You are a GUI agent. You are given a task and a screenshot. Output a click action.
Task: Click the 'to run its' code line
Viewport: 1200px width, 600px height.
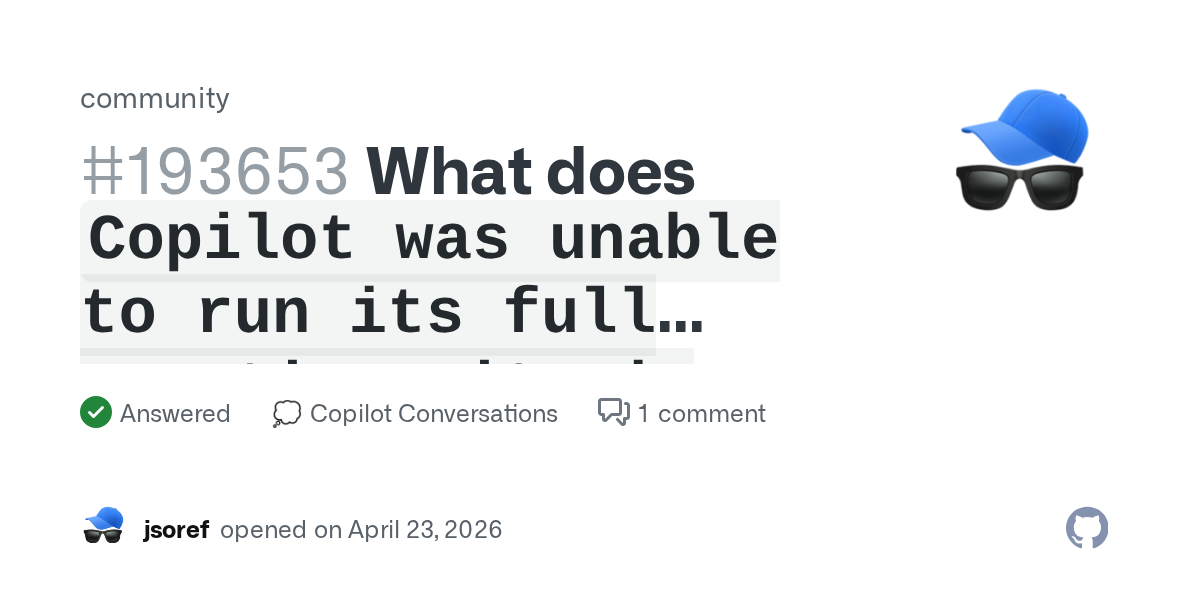click(272, 311)
